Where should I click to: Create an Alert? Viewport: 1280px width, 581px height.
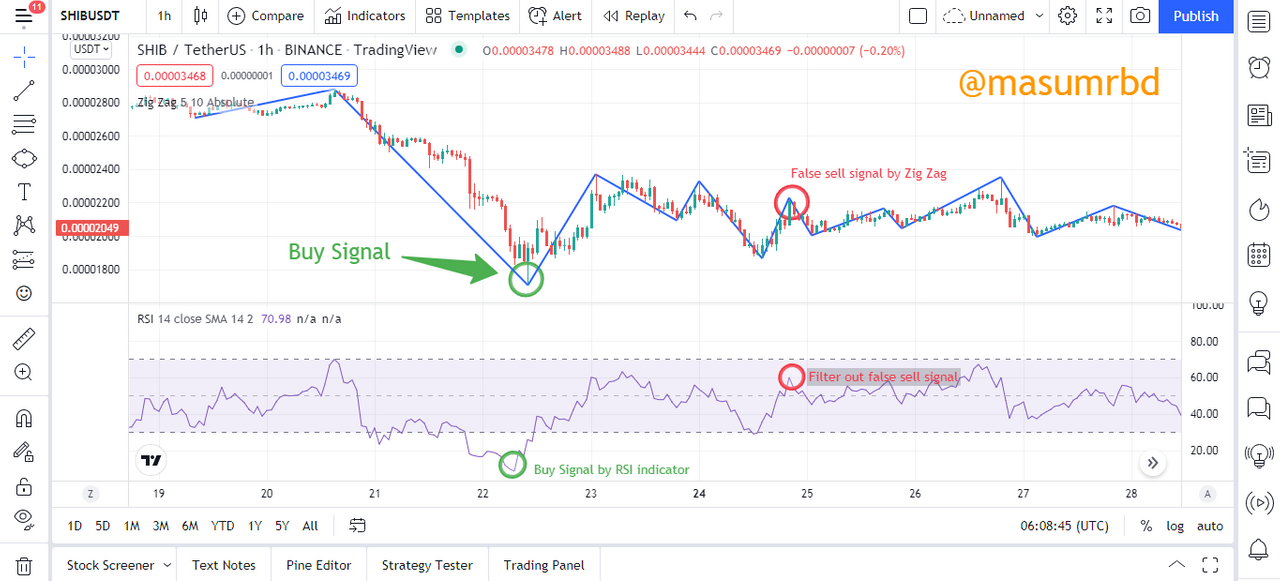[555, 16]
